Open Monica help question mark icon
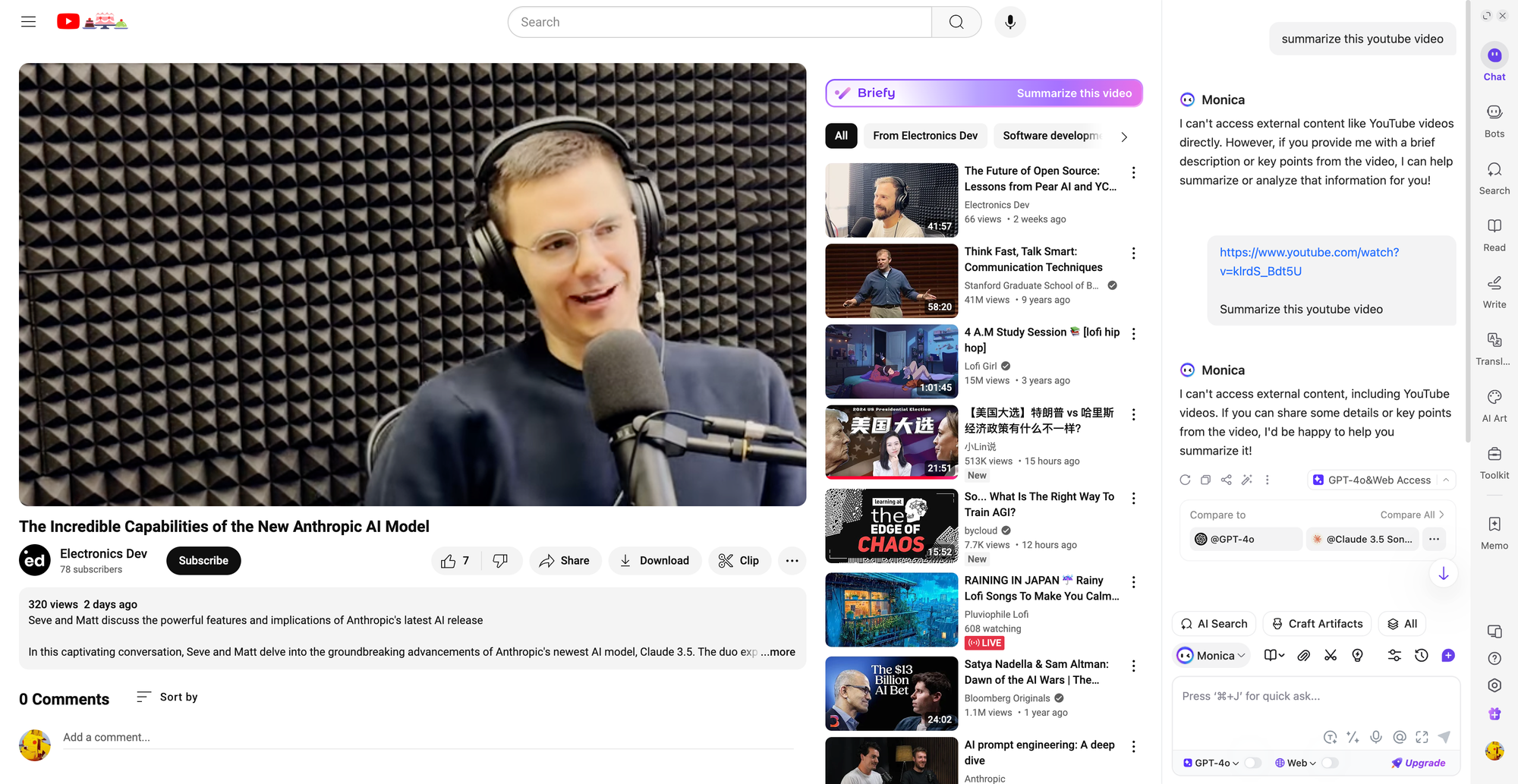 (x=1494, y=658)
